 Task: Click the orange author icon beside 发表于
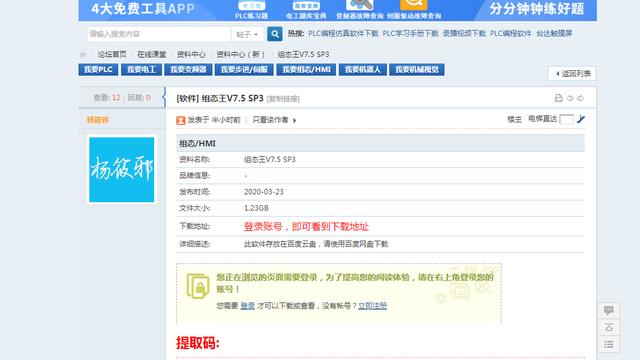pyautogui.click(x=180, y=120)
